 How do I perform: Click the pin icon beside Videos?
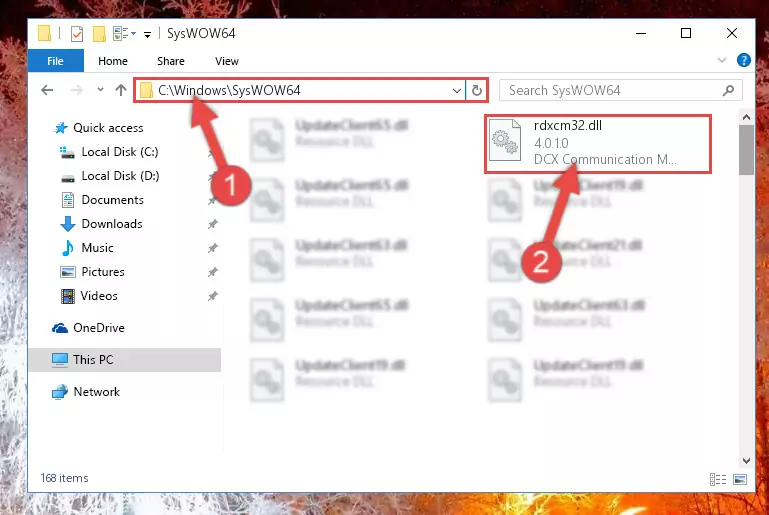pyautogui.click(x=212, y=296)
